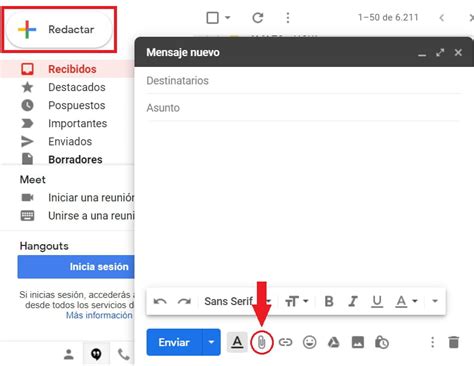Click the contacts person icon
The height and width of the screenshot is (366, 474).
pos(69,354)
